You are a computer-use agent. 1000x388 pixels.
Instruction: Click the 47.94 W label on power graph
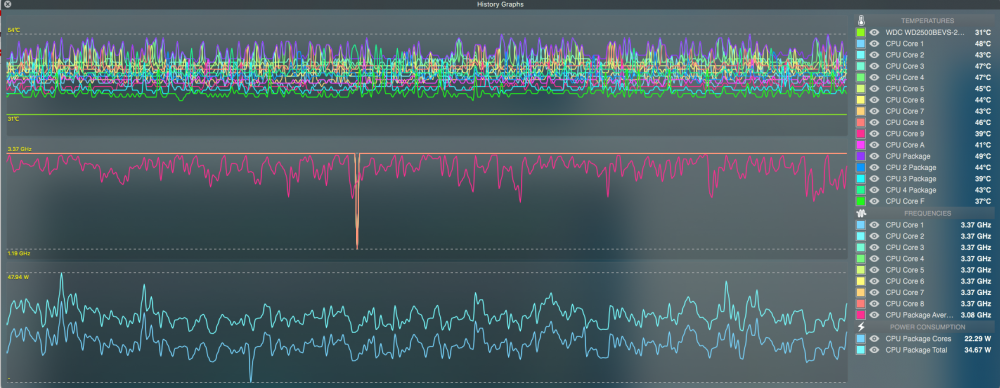18,278
